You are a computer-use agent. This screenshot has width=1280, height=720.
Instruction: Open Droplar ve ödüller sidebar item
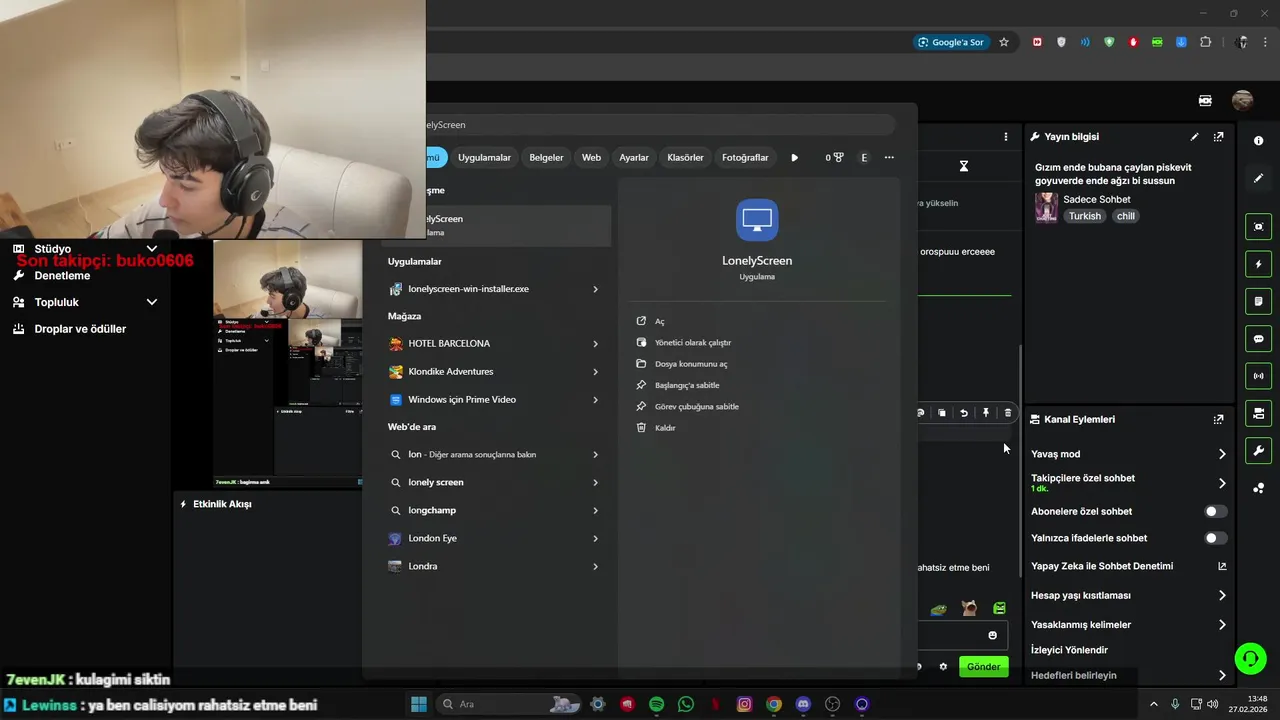pos(80,329)
